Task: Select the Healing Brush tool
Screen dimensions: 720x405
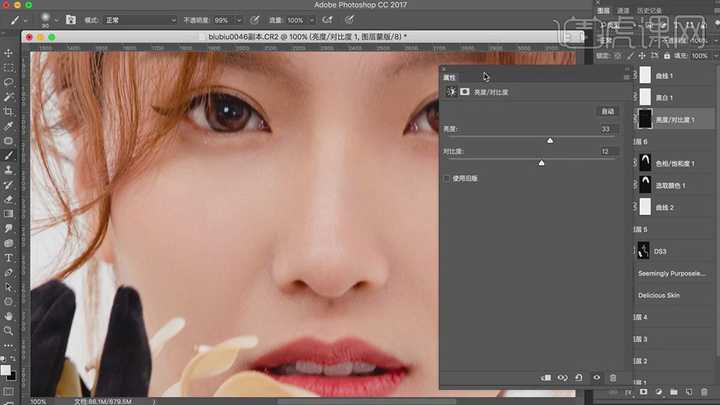Action: pyautogui.click(x=8, y=141)
